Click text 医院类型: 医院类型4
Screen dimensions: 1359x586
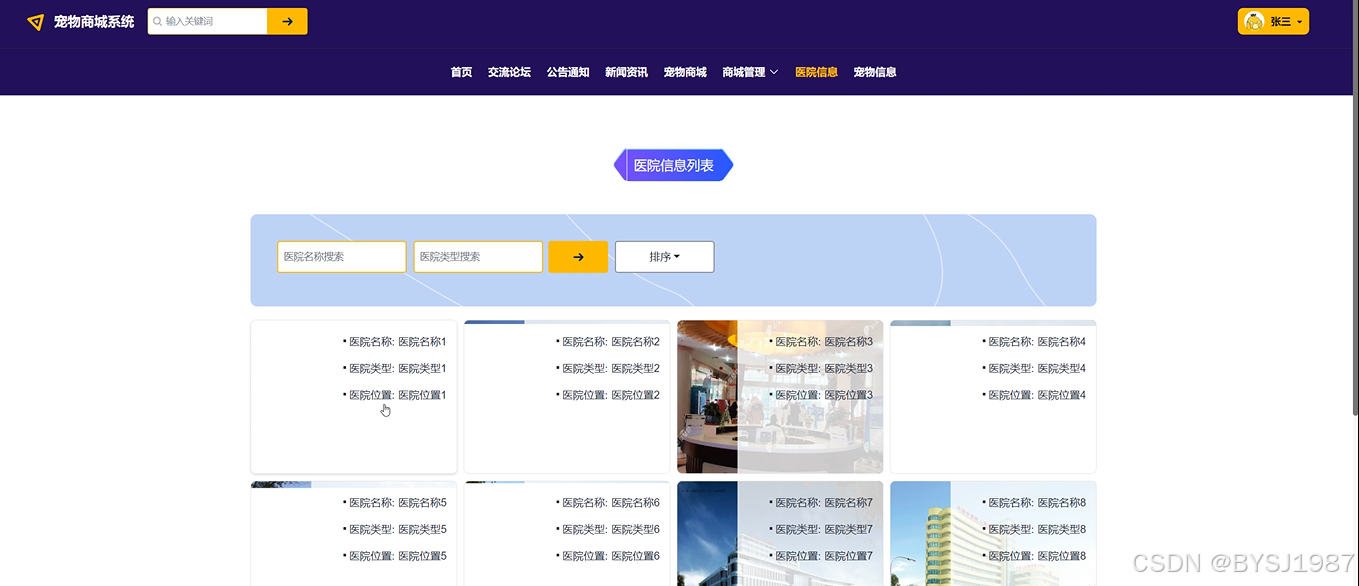[x=1037, y=368]
